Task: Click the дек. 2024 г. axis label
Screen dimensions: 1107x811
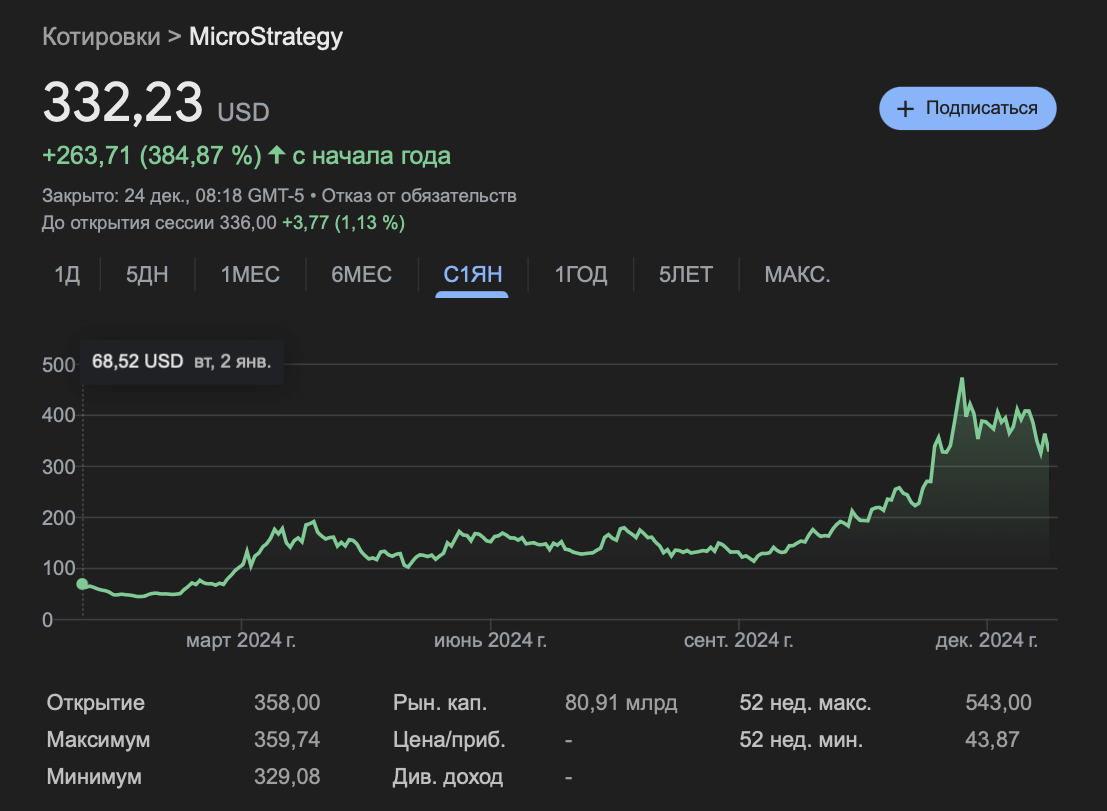Action: 986,640
